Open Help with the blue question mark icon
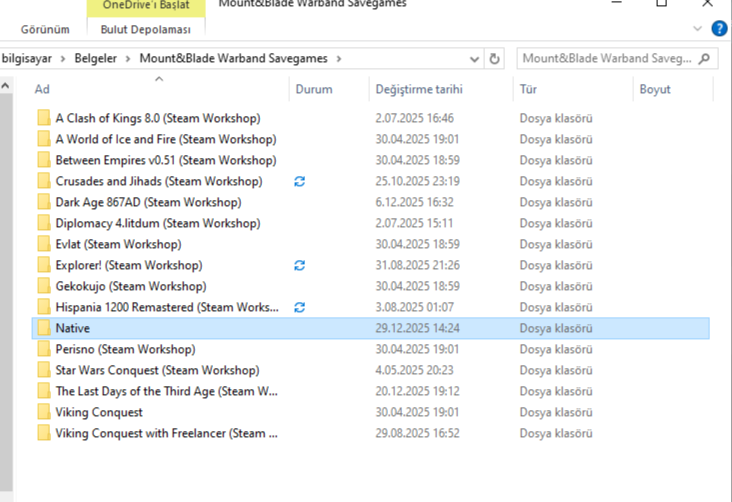The width and height of the screenshot is (732, 502). click(x=719, y=28)
